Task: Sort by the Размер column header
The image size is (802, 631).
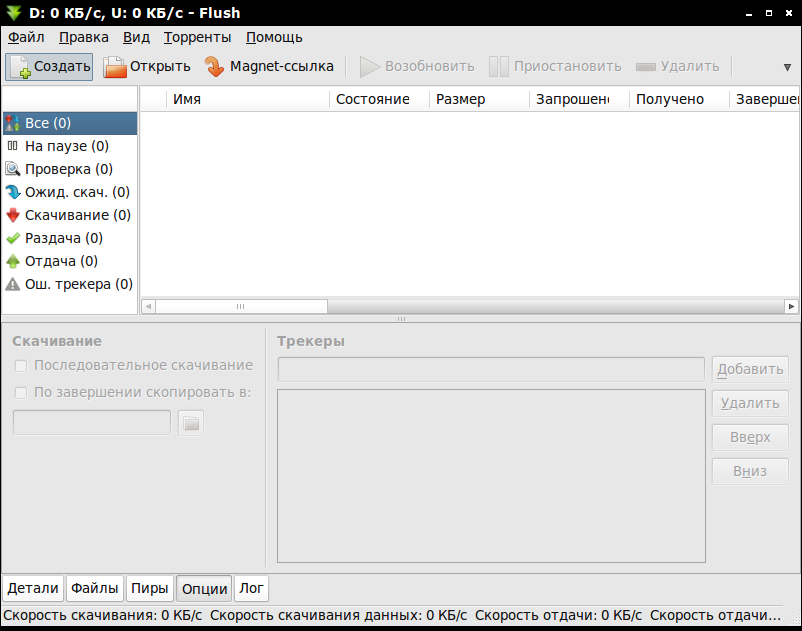Action: (480, 99)
